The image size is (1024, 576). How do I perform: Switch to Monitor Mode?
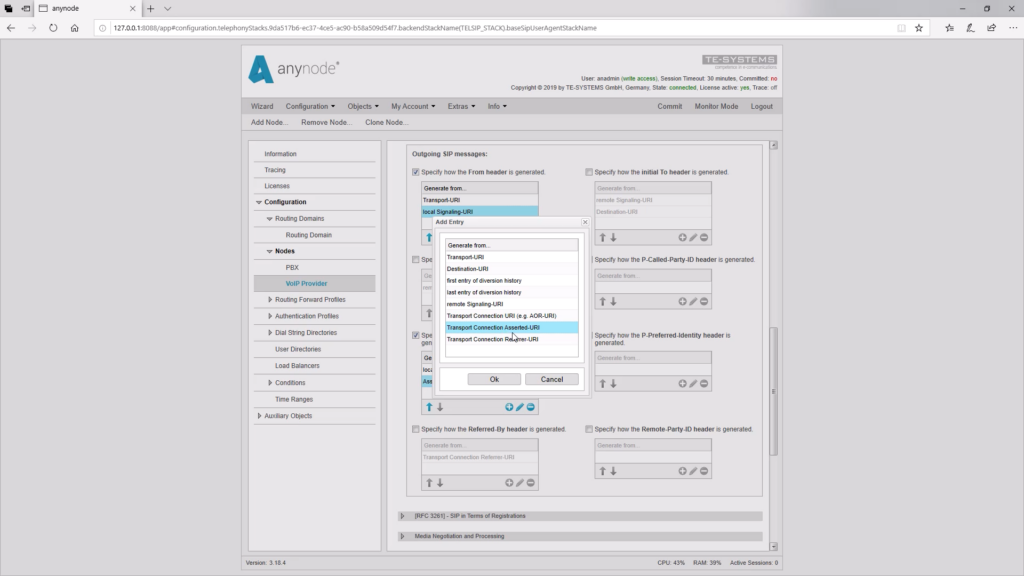point(716,106)
